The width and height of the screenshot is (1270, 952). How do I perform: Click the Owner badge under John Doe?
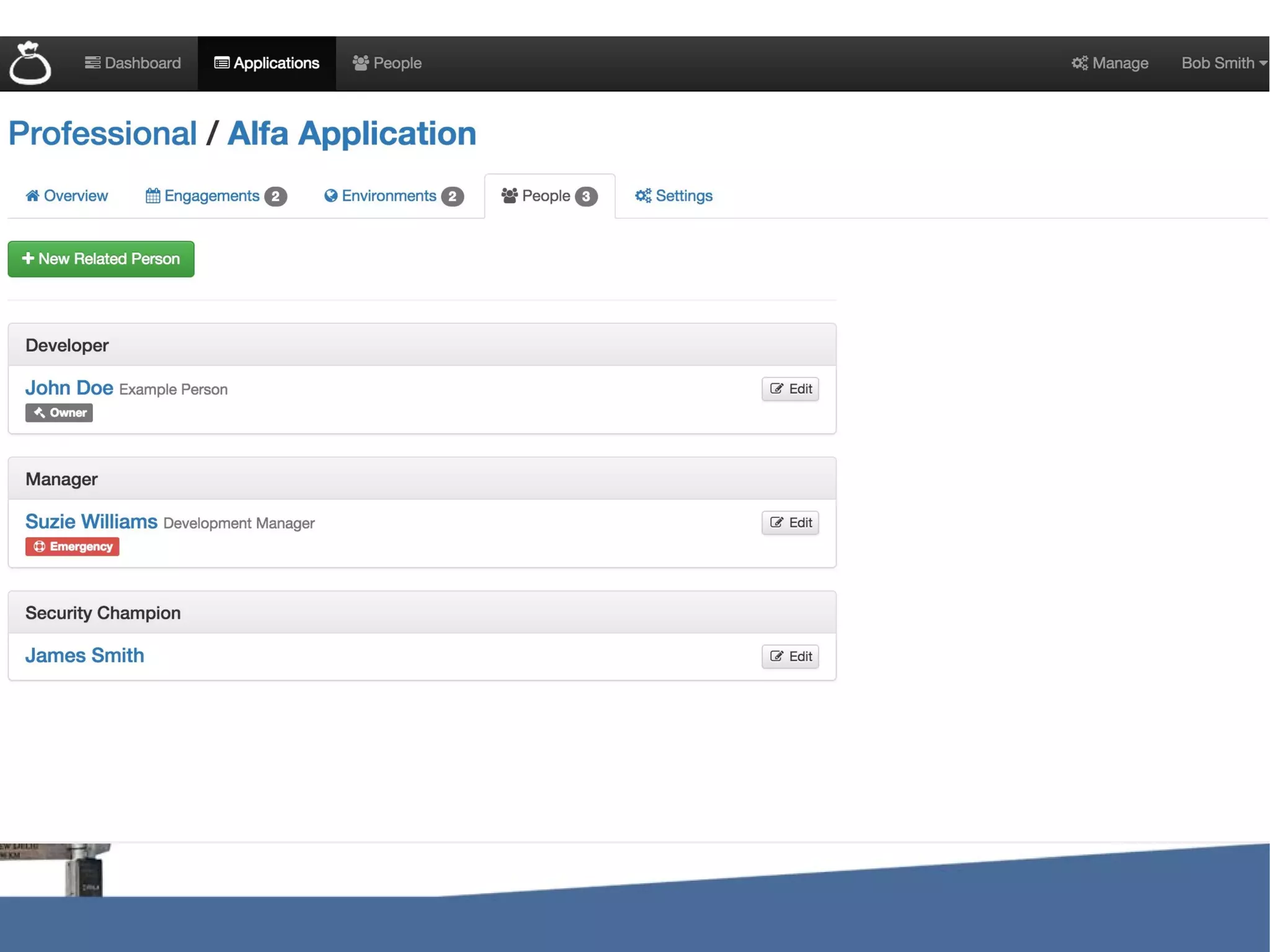pos(59,413)
